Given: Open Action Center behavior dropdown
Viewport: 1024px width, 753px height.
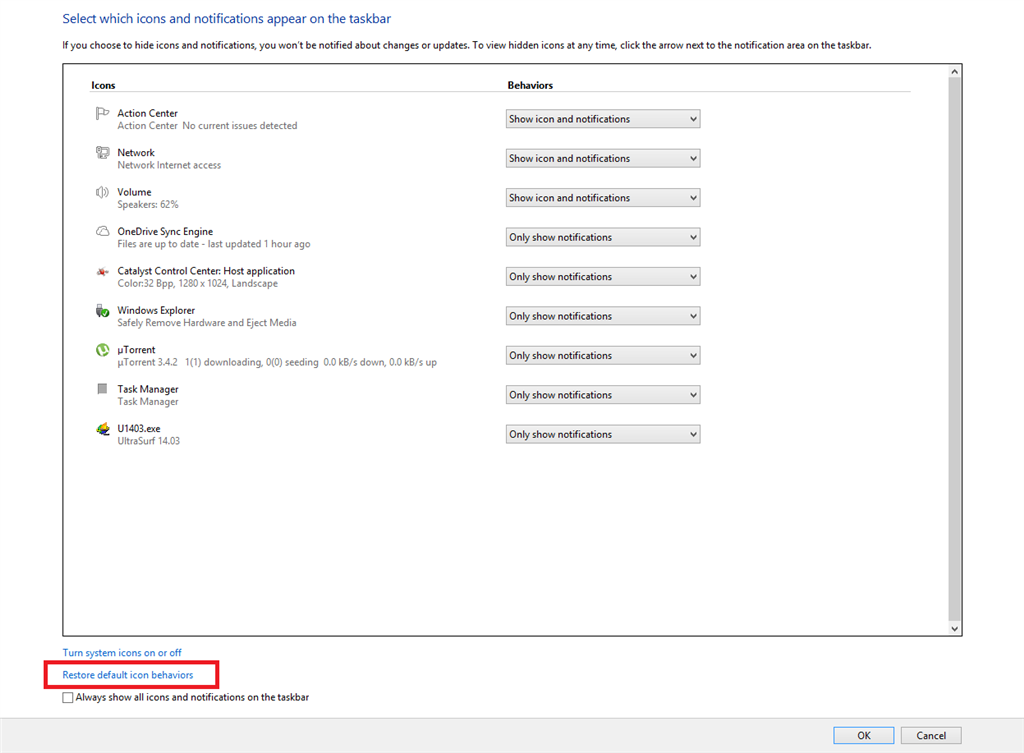Looking at the screenshot, I should coord(603,119).
